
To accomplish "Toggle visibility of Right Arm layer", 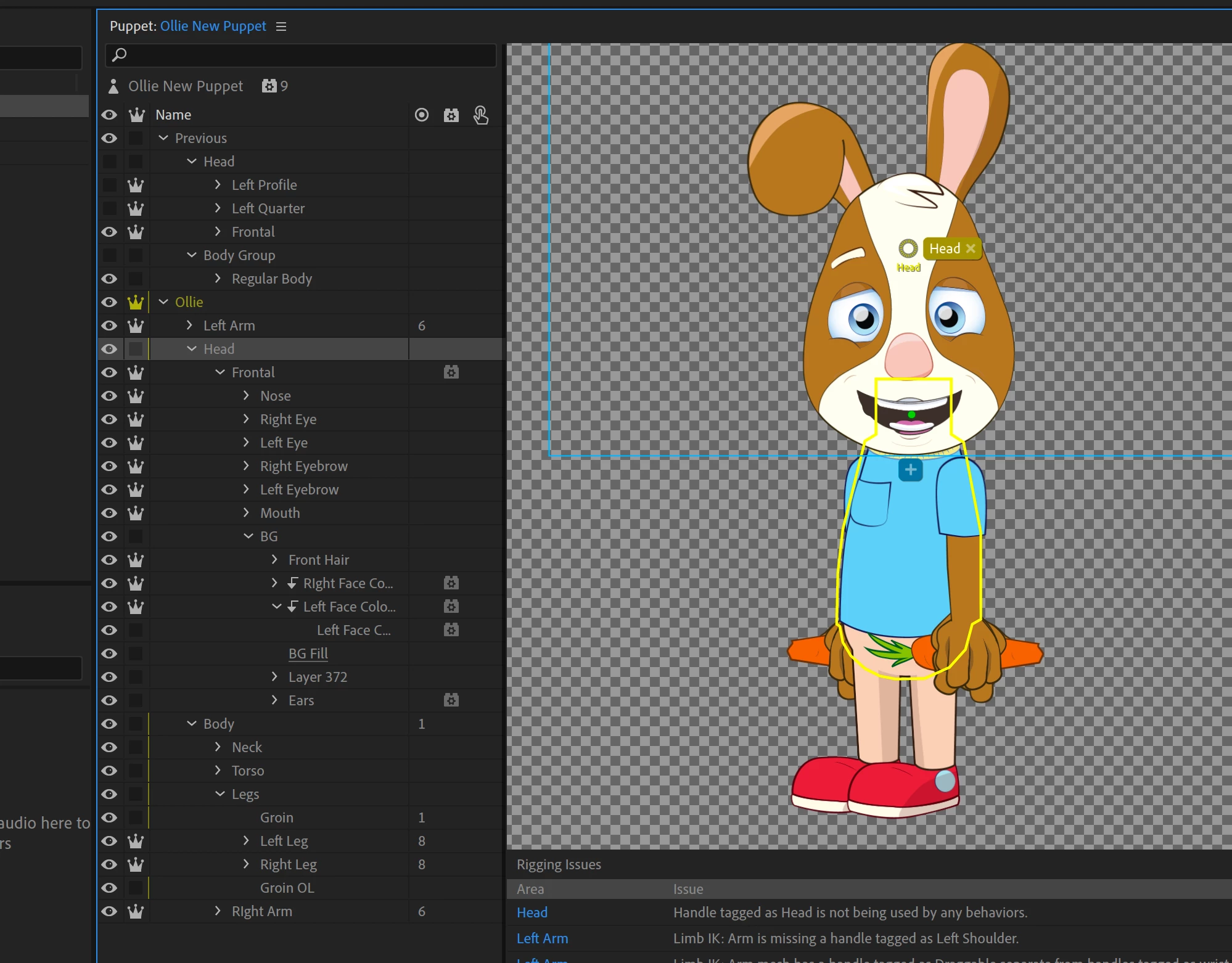I will (109, 911).
